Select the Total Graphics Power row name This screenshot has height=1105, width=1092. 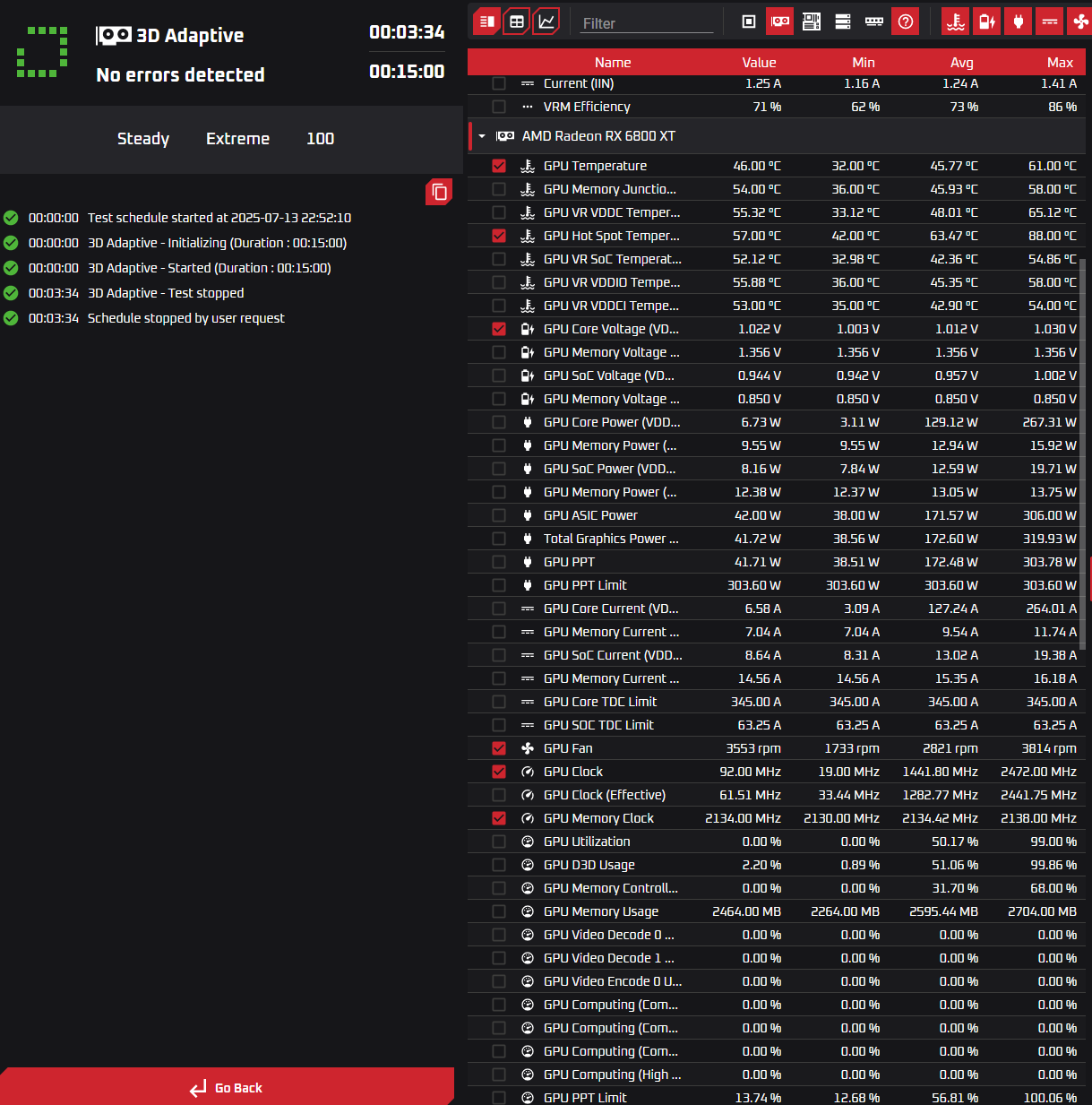pos(611,539)
